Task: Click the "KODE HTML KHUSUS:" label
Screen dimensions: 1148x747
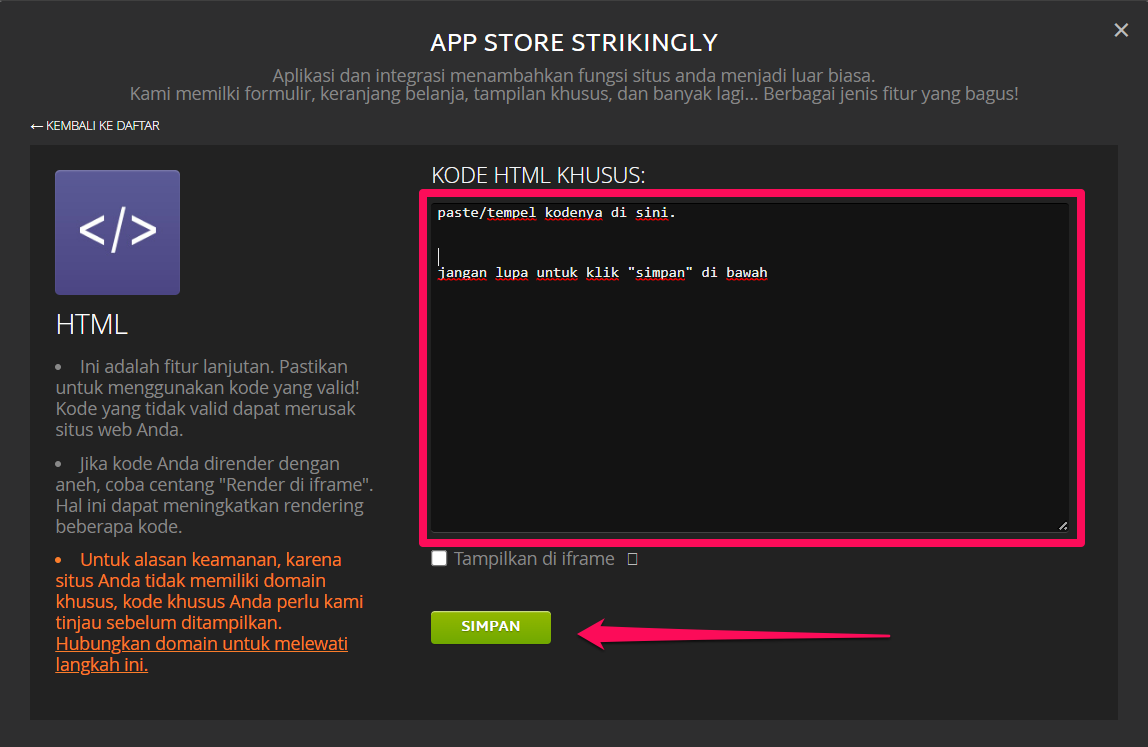Action: [538, 175]
